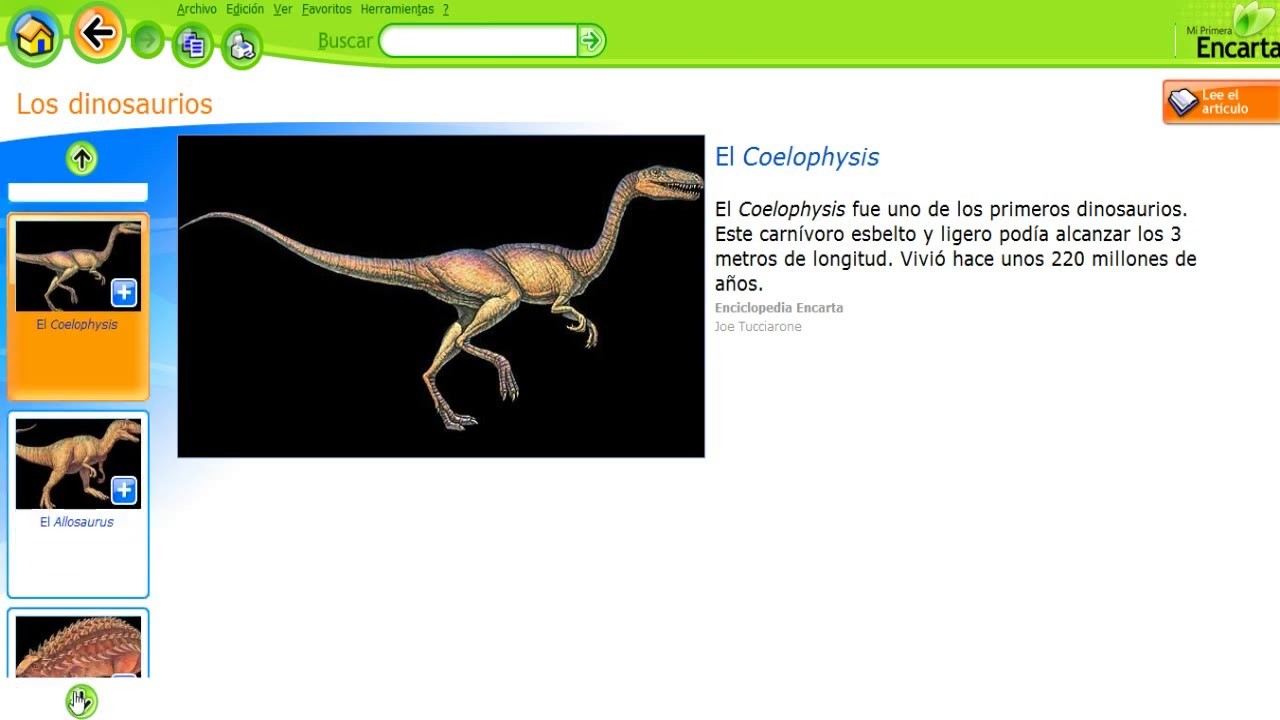Click the Lee el artículo button
This screenshot has height=720, width=1280.
click(x=1221, y=102)
